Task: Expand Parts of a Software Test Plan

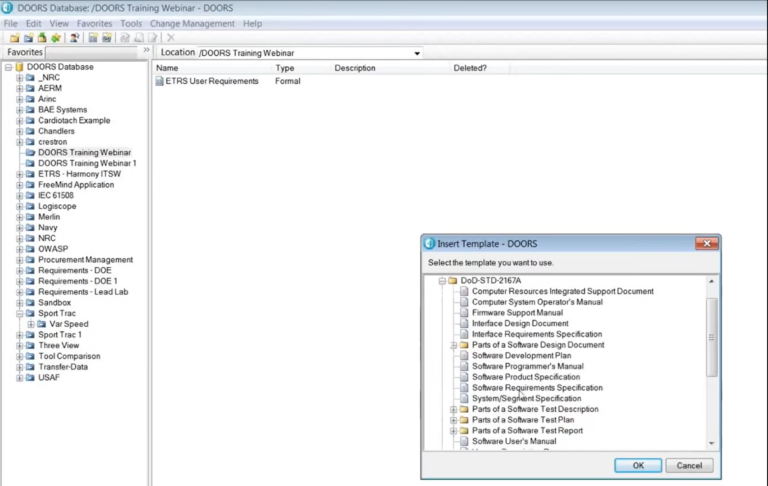Action: [x=453, y=420]
